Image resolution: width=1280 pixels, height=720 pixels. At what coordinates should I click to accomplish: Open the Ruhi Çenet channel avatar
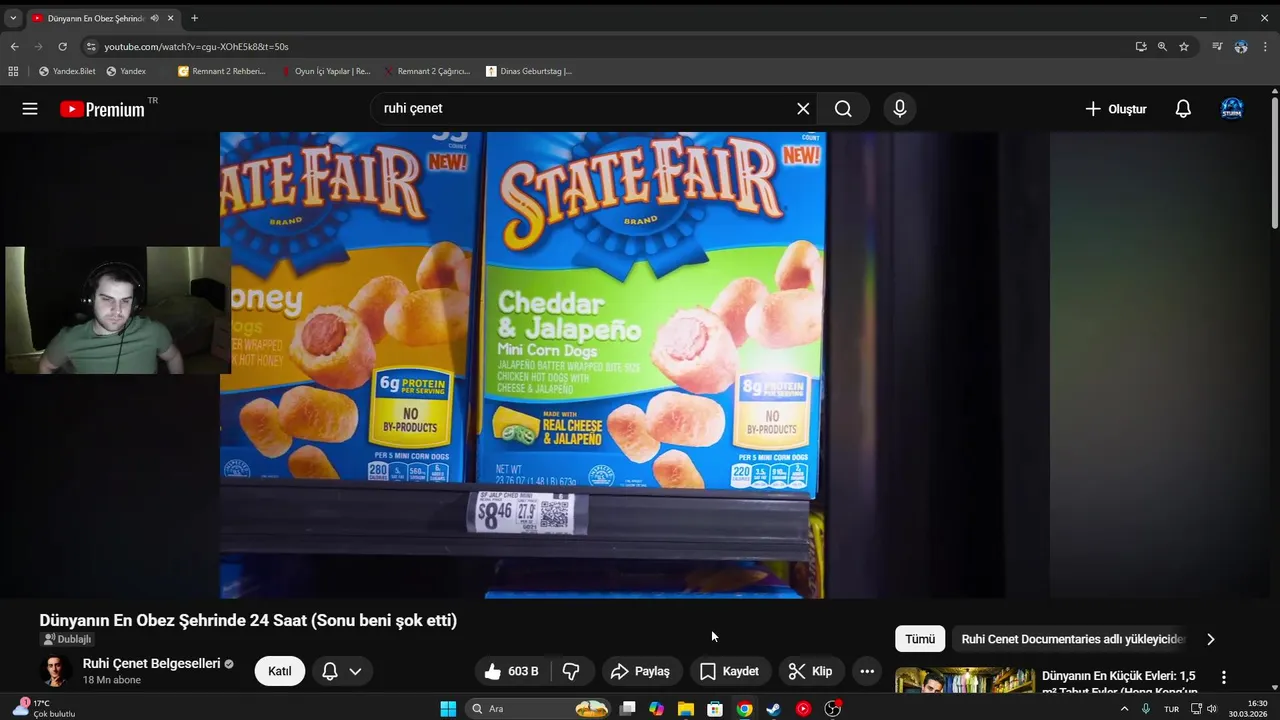point(56,671)
